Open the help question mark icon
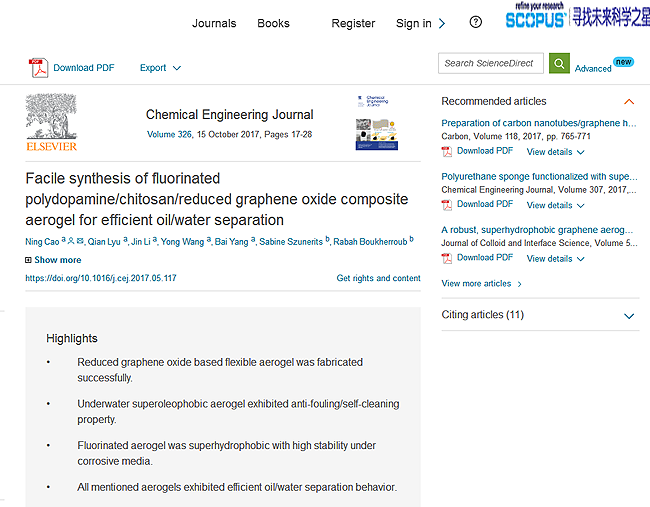The image size is (650, 507). click(x=475, y=23)
